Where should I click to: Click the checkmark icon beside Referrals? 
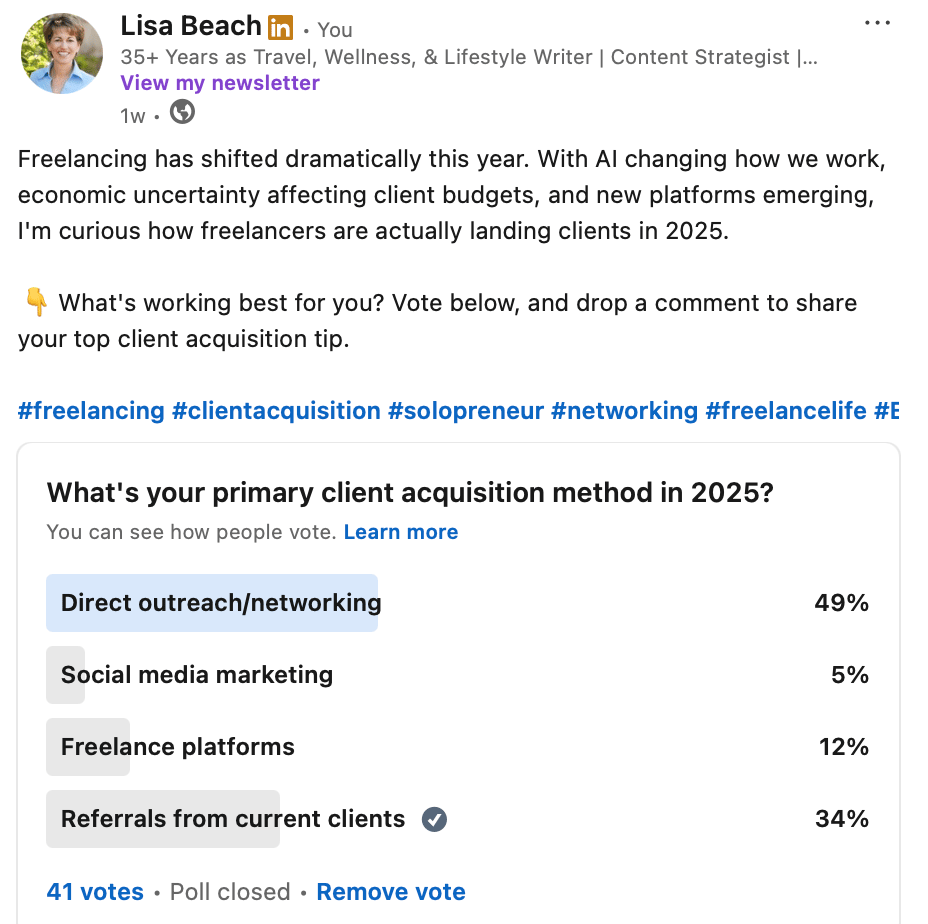coord(434,820)
